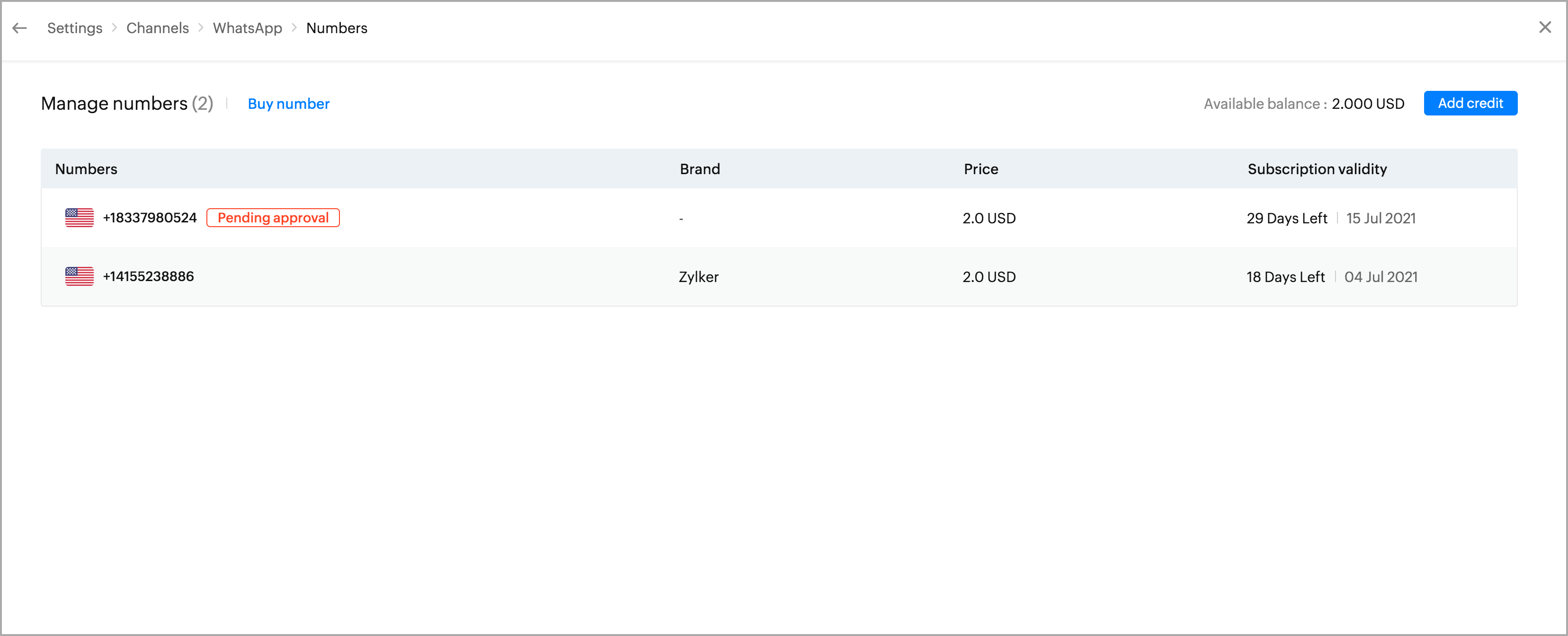This screenshot has height=636, width=1568.
Task: Go to Settings in breadcrumb
Action: click(x=74, y=28)
